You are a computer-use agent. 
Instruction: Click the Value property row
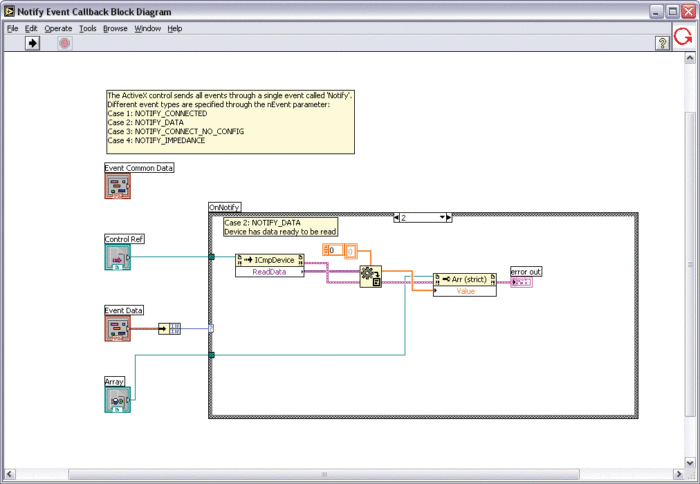465,291
